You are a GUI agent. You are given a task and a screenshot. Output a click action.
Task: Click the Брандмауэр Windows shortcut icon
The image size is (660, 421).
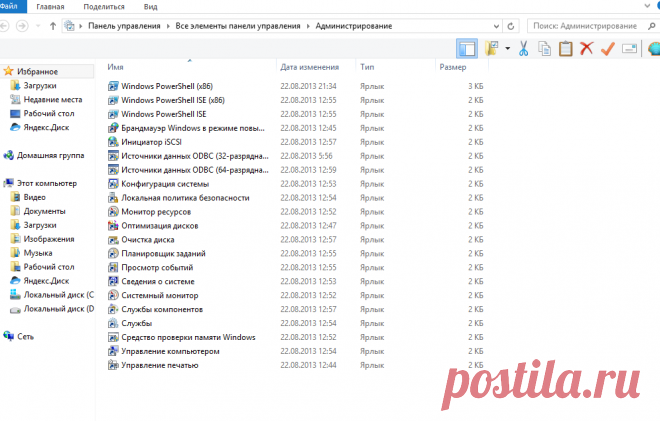coord(113,128)
